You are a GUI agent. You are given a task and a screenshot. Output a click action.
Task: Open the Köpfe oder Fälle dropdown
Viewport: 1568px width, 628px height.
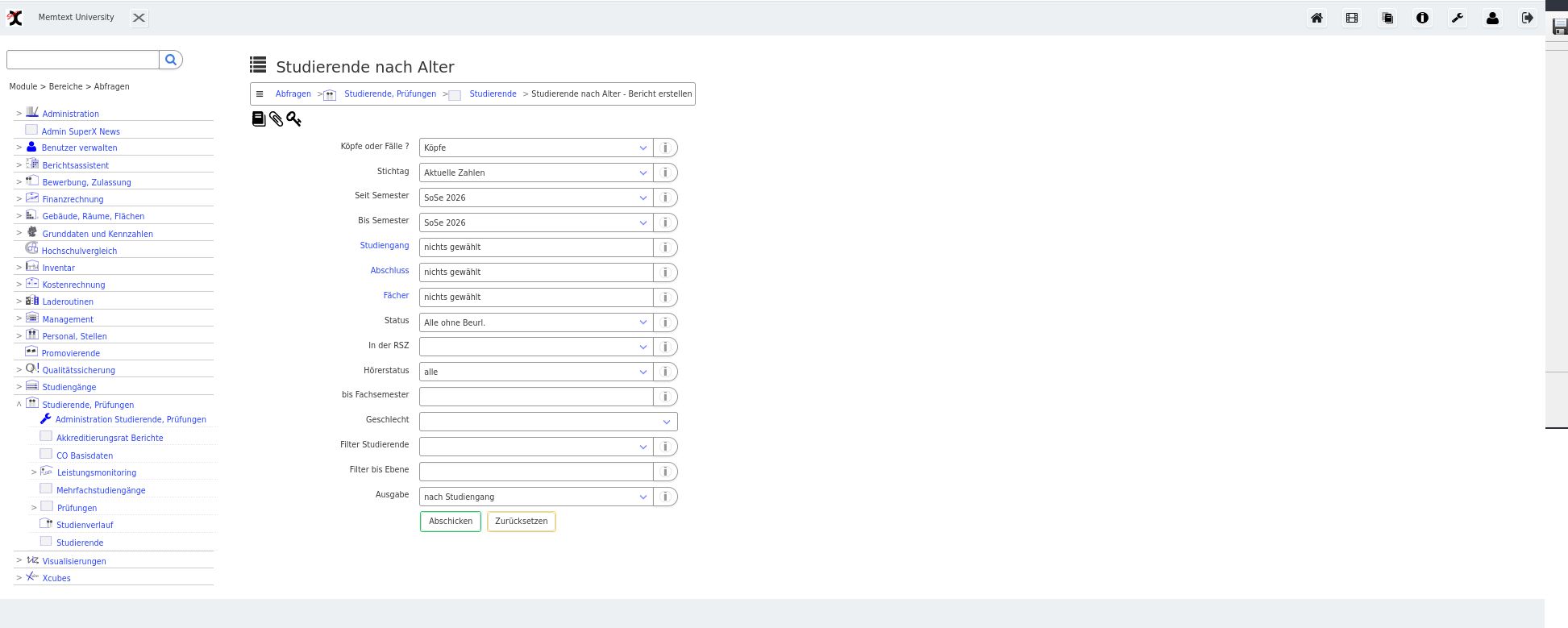coord(536,148)
